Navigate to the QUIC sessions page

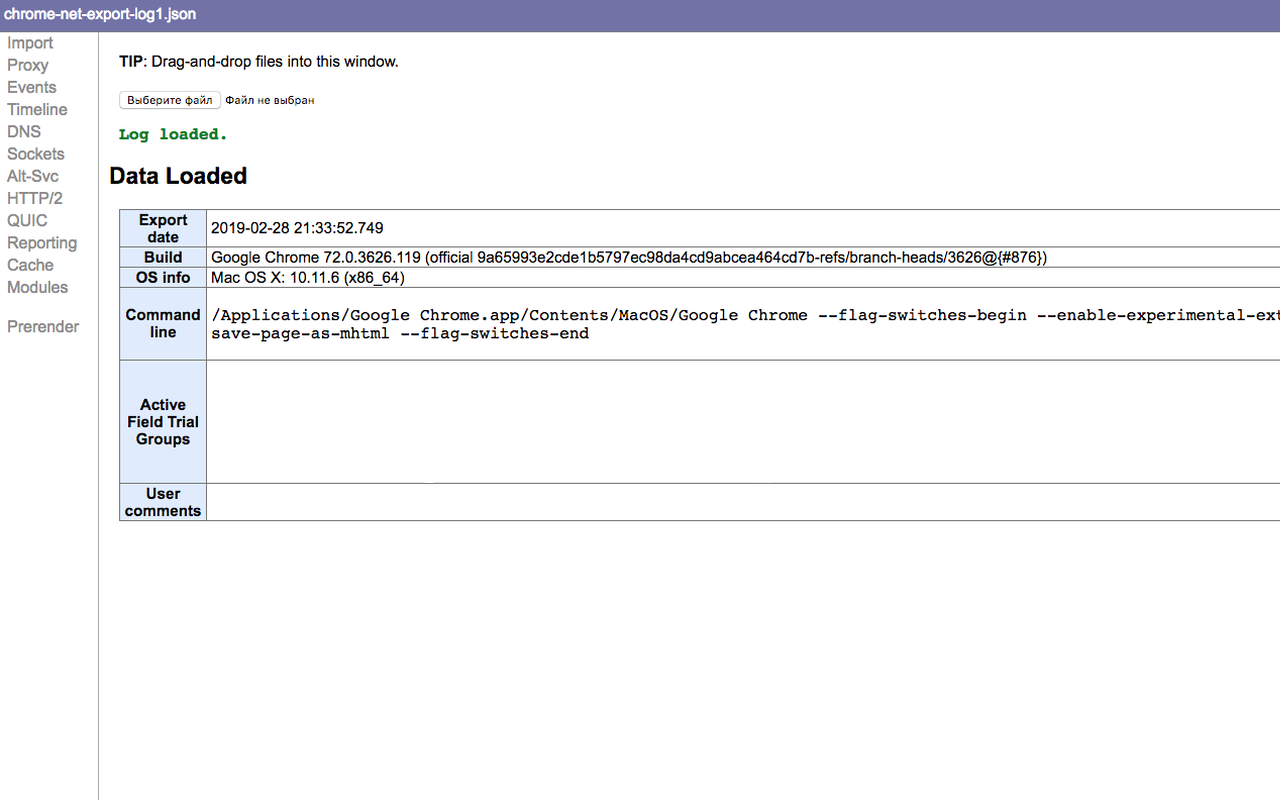[26, 220]
